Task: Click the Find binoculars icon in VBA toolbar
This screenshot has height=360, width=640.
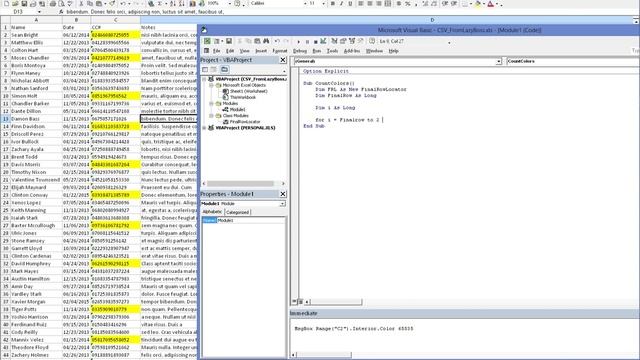Action: pos(266,41)
